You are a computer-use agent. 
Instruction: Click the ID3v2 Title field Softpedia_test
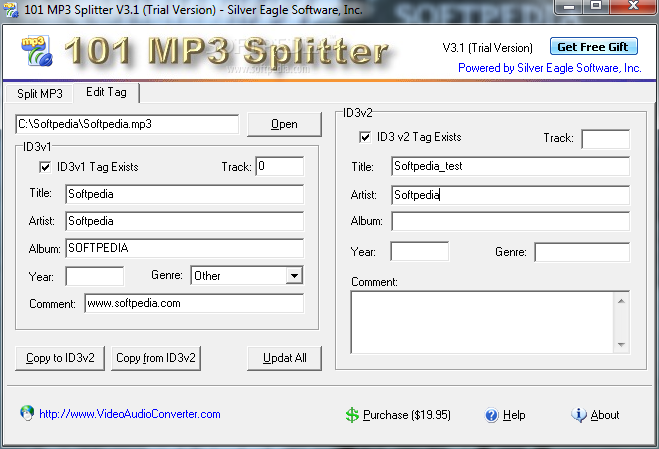coord(510,166)
